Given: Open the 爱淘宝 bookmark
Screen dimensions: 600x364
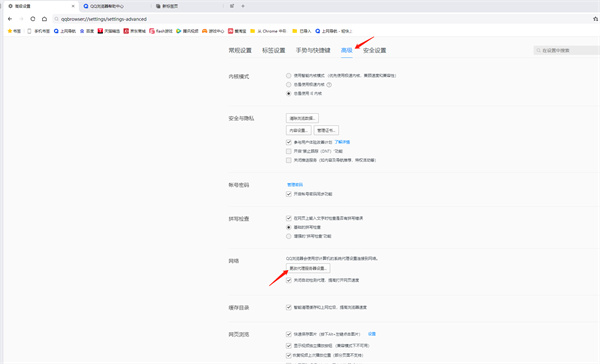Looking at the screenshot, I should 237,31.
